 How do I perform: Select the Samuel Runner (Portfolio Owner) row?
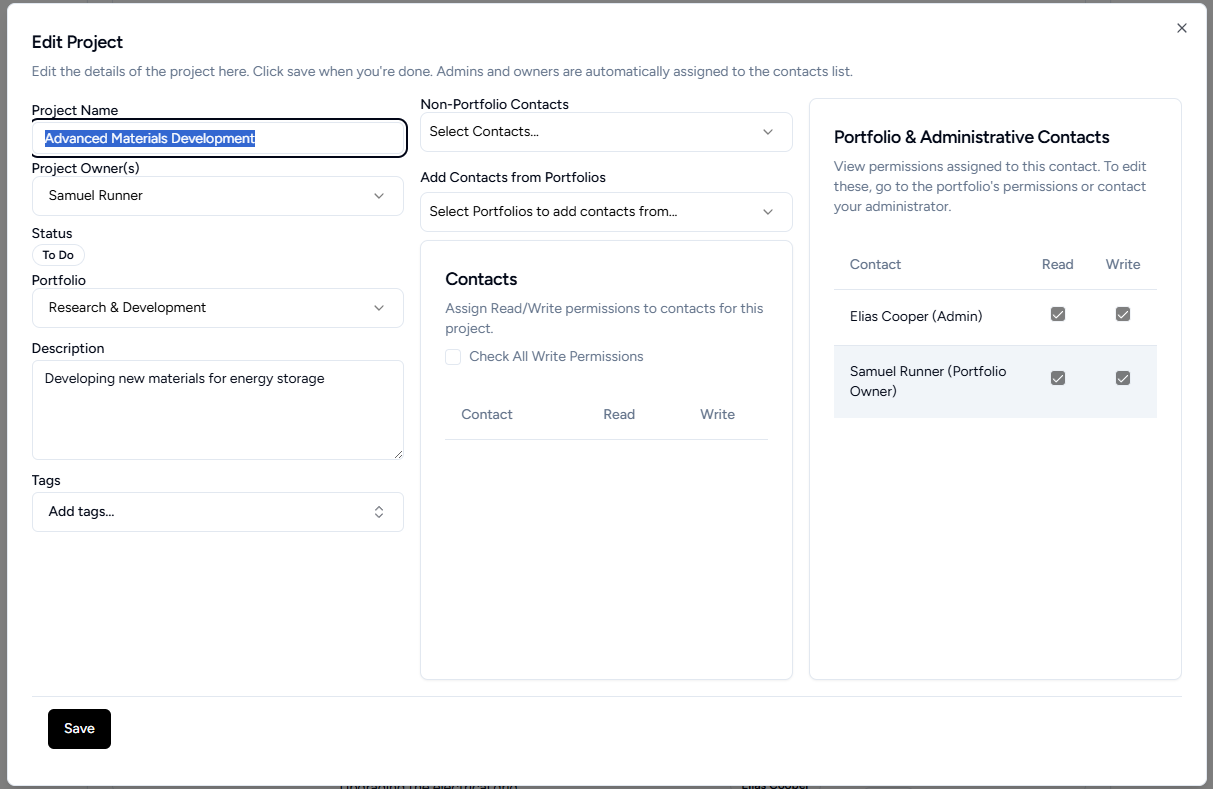click(x=928, y=381)
